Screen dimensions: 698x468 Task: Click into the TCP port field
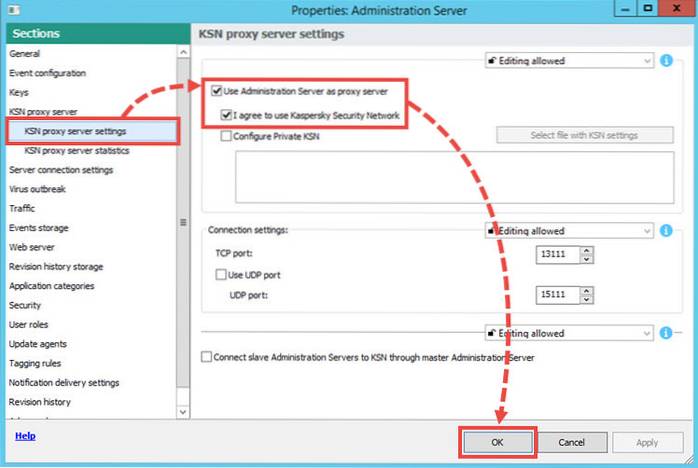click(x=555, y=255)
